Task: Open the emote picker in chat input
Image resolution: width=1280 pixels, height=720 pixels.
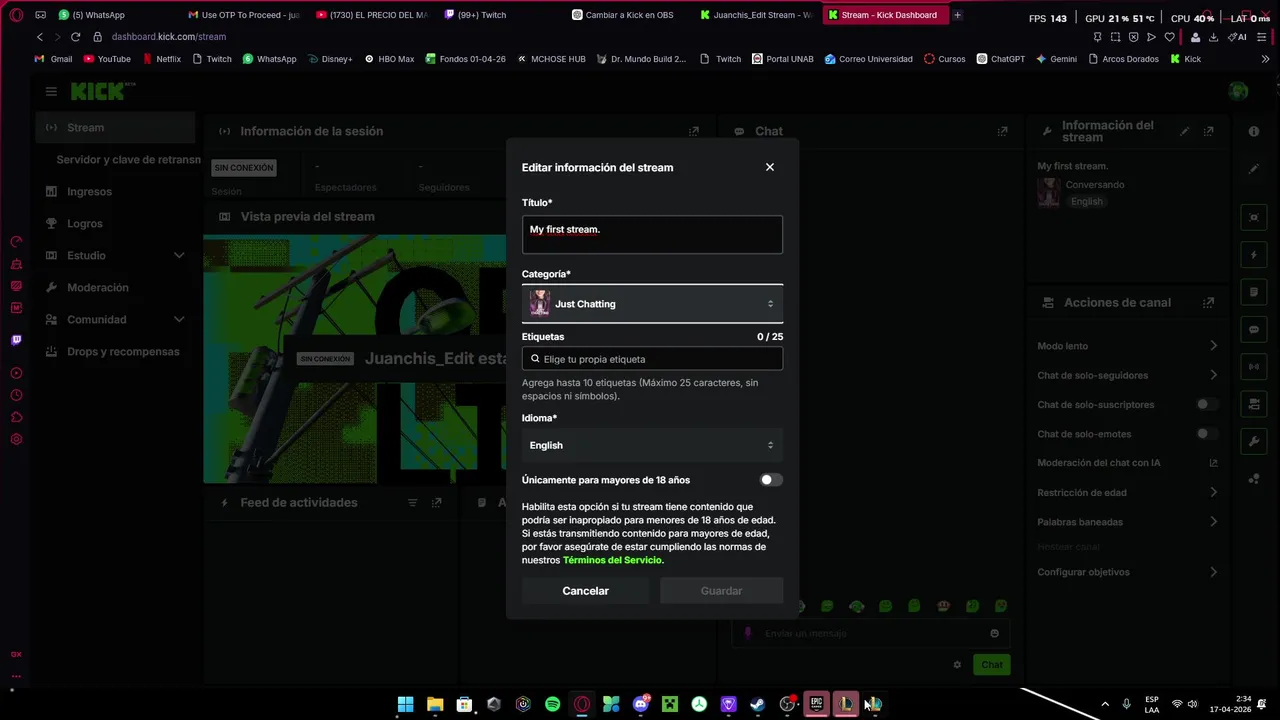Action: click(994, 633)
